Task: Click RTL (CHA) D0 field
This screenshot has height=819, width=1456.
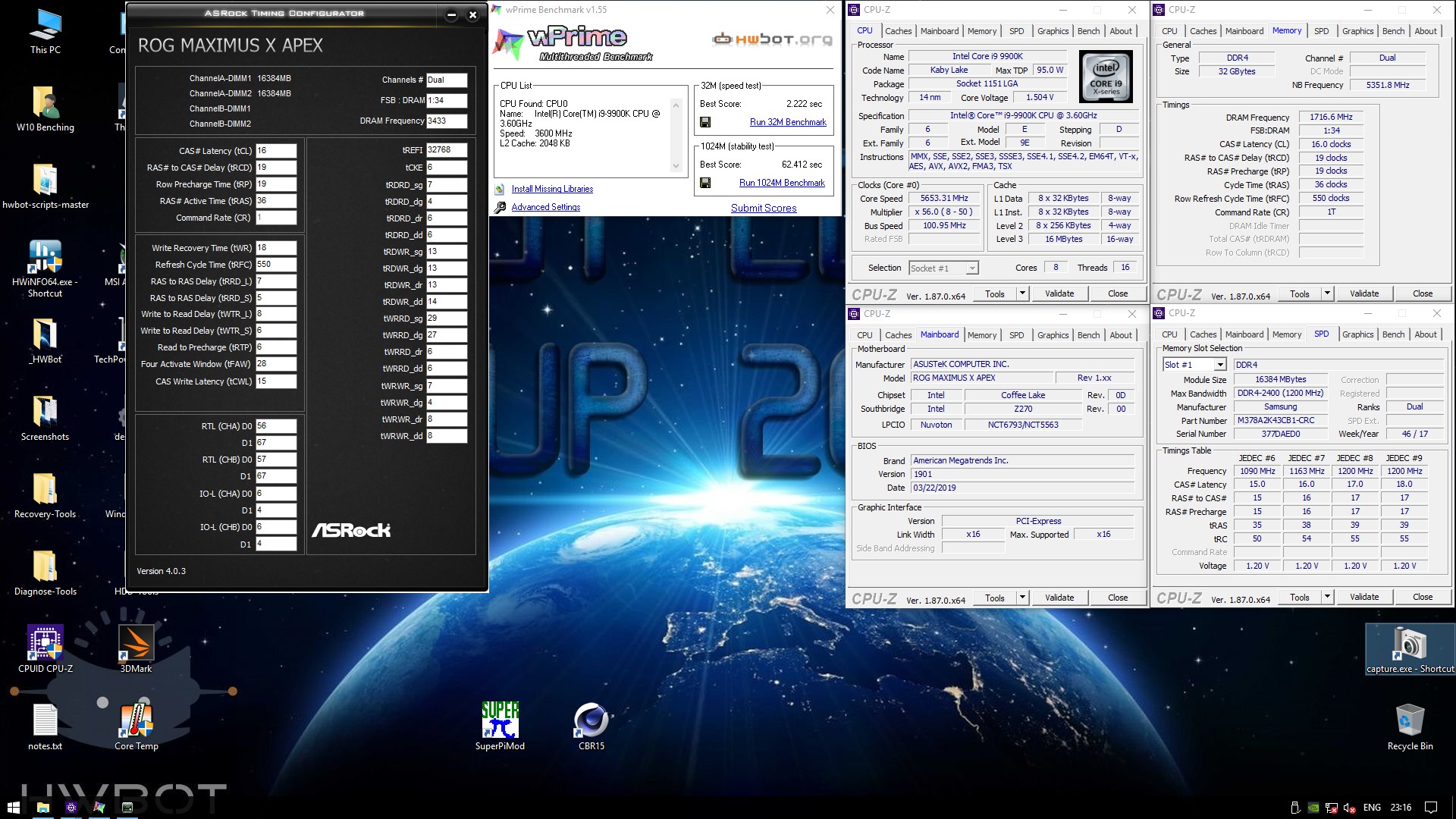Action: (x=276, y=426)
